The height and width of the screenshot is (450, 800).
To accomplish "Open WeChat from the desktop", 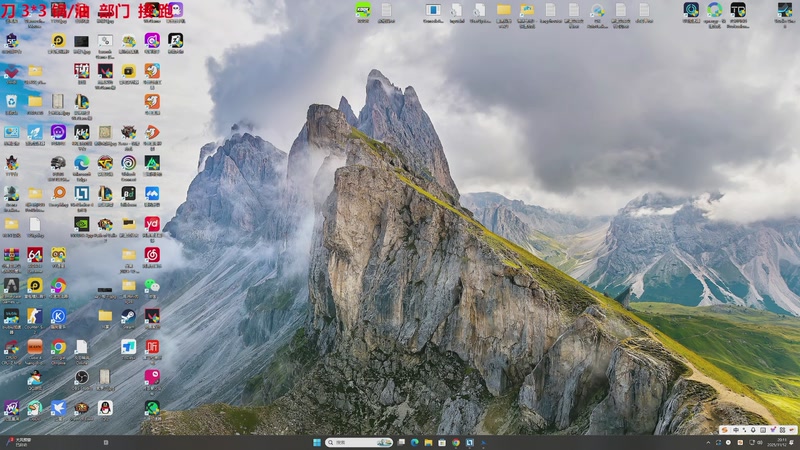I will click(152, 285).
